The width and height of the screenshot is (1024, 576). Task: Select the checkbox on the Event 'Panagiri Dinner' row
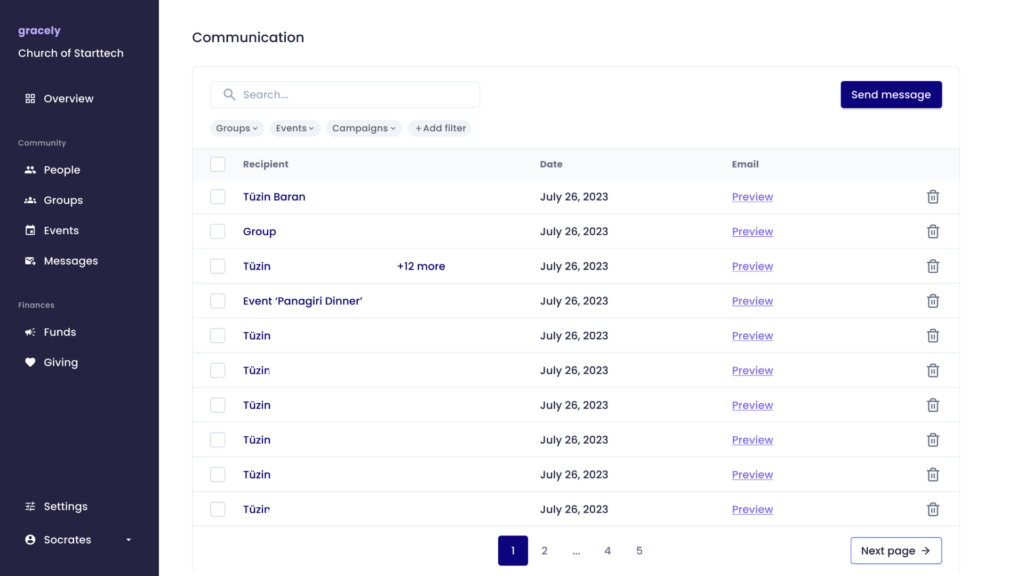(217, 301)
